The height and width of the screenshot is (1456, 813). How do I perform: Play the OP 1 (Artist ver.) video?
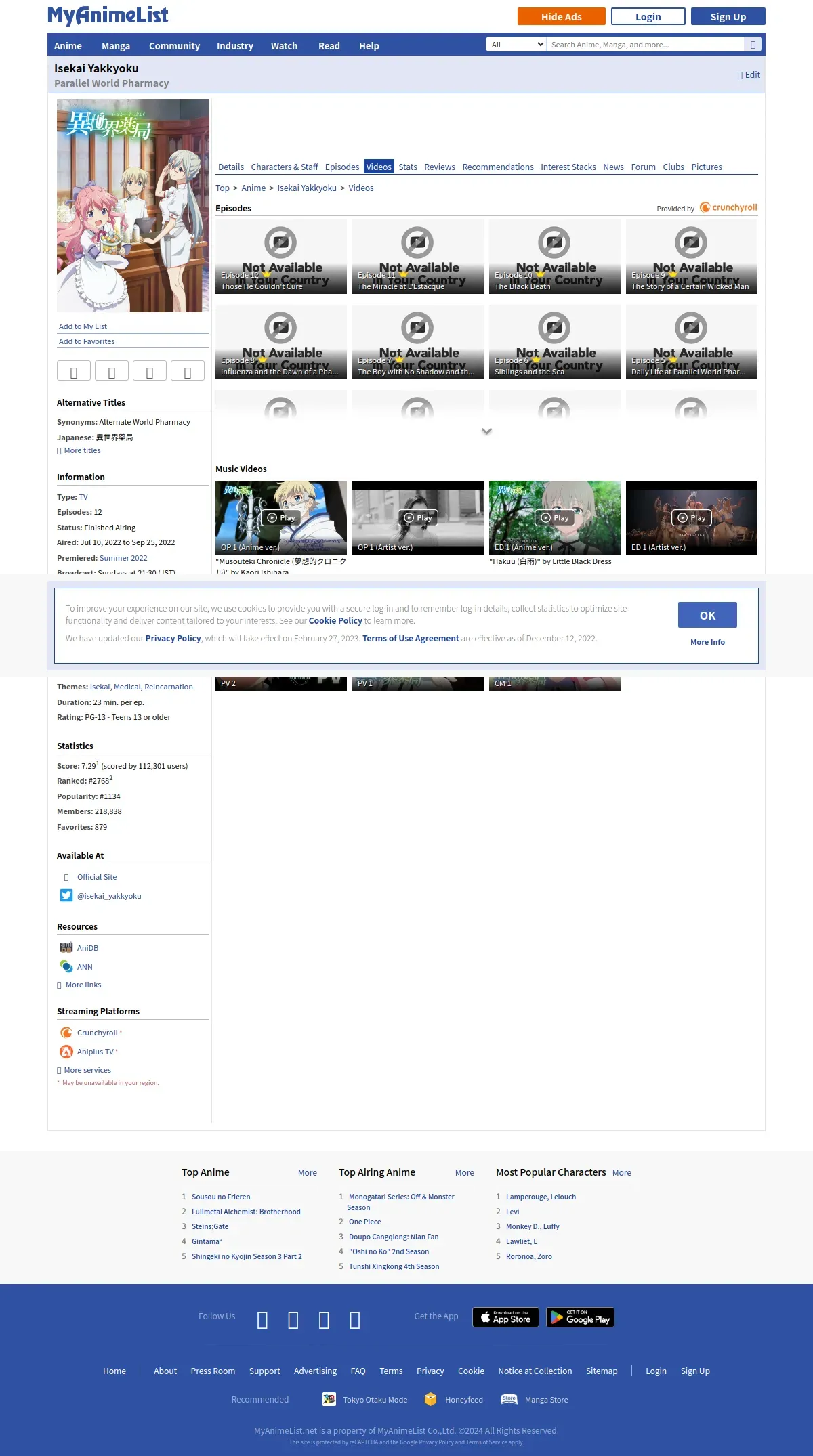point(418,518)
